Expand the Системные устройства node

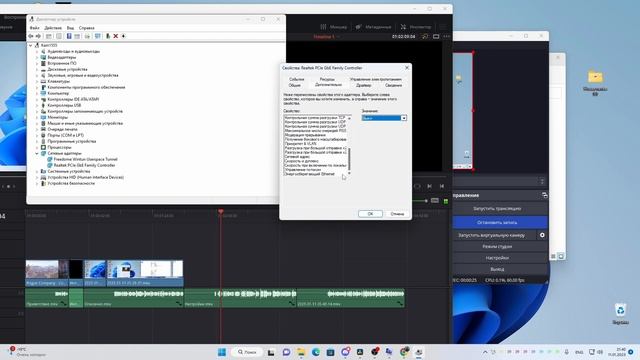point(37,171)
